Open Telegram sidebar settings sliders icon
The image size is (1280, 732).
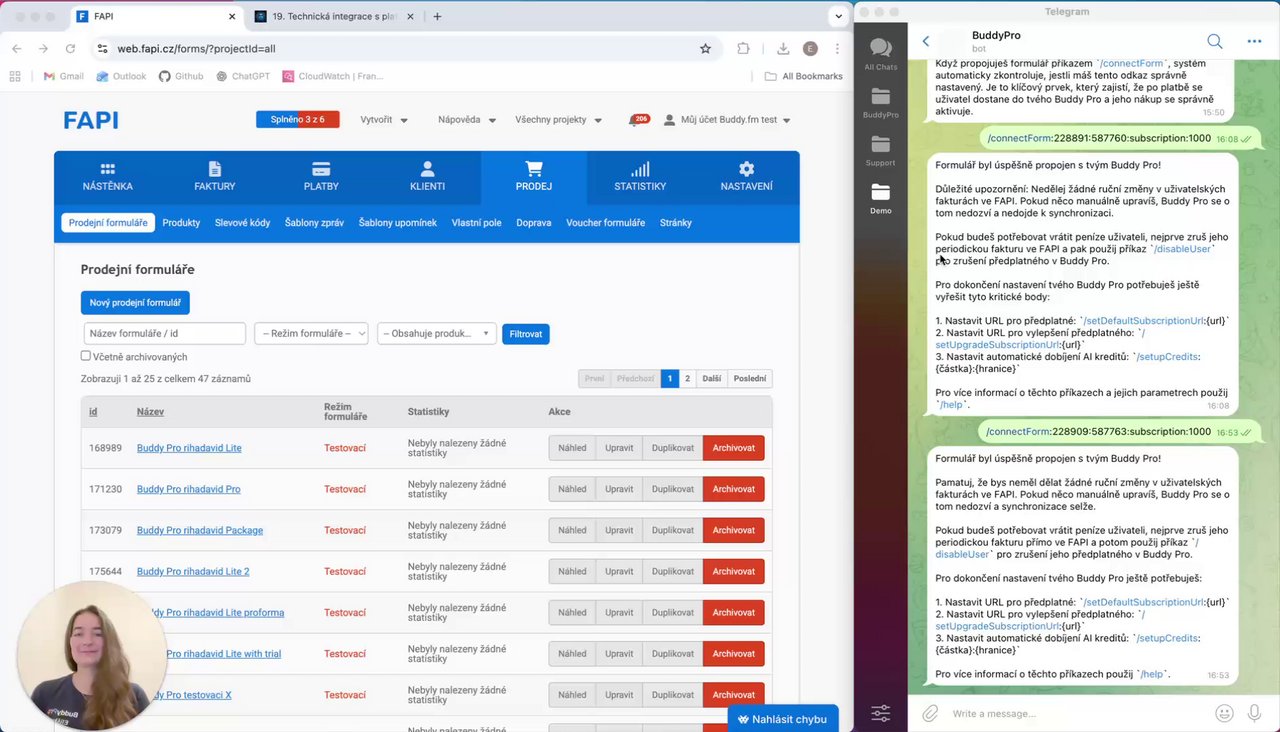click(881, 713)
